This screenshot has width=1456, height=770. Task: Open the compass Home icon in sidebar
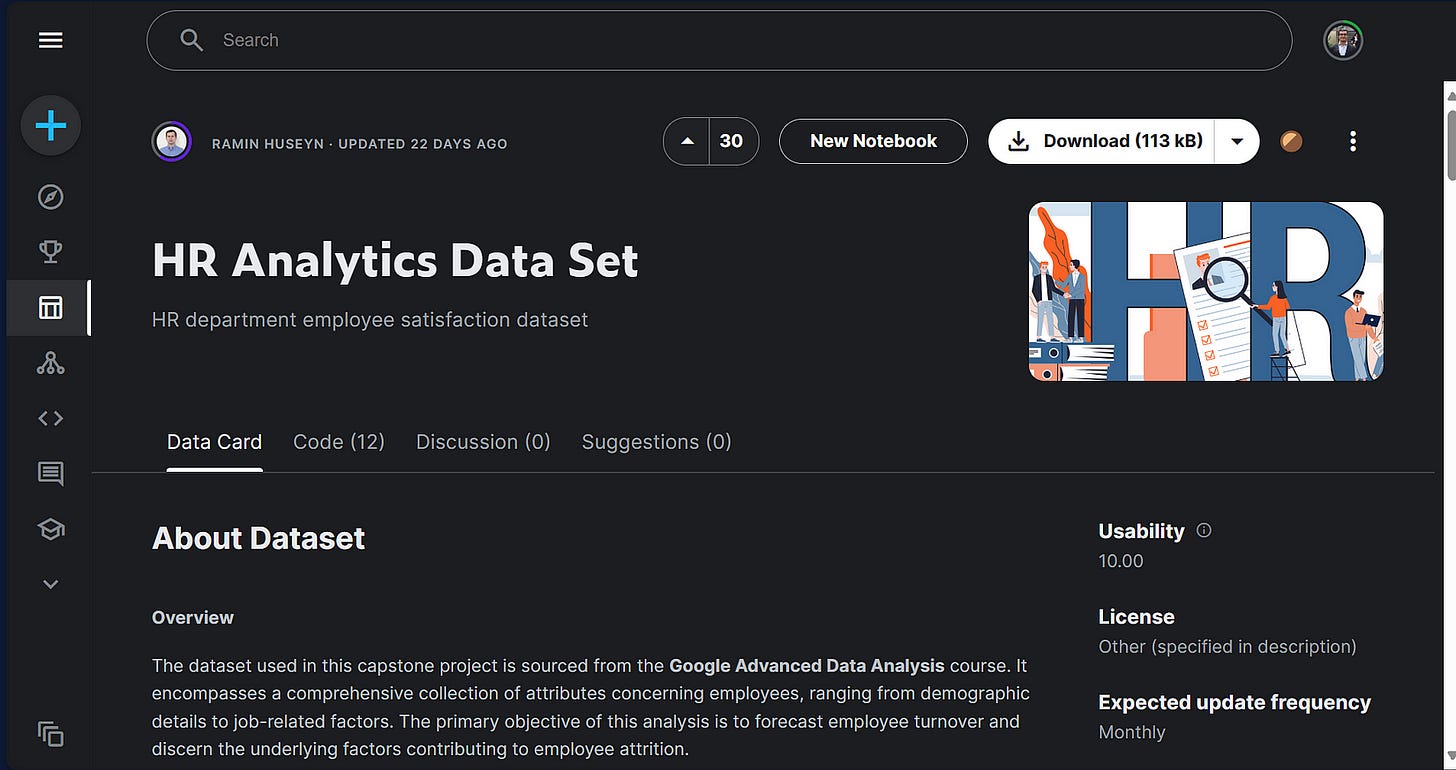[50, 197]
